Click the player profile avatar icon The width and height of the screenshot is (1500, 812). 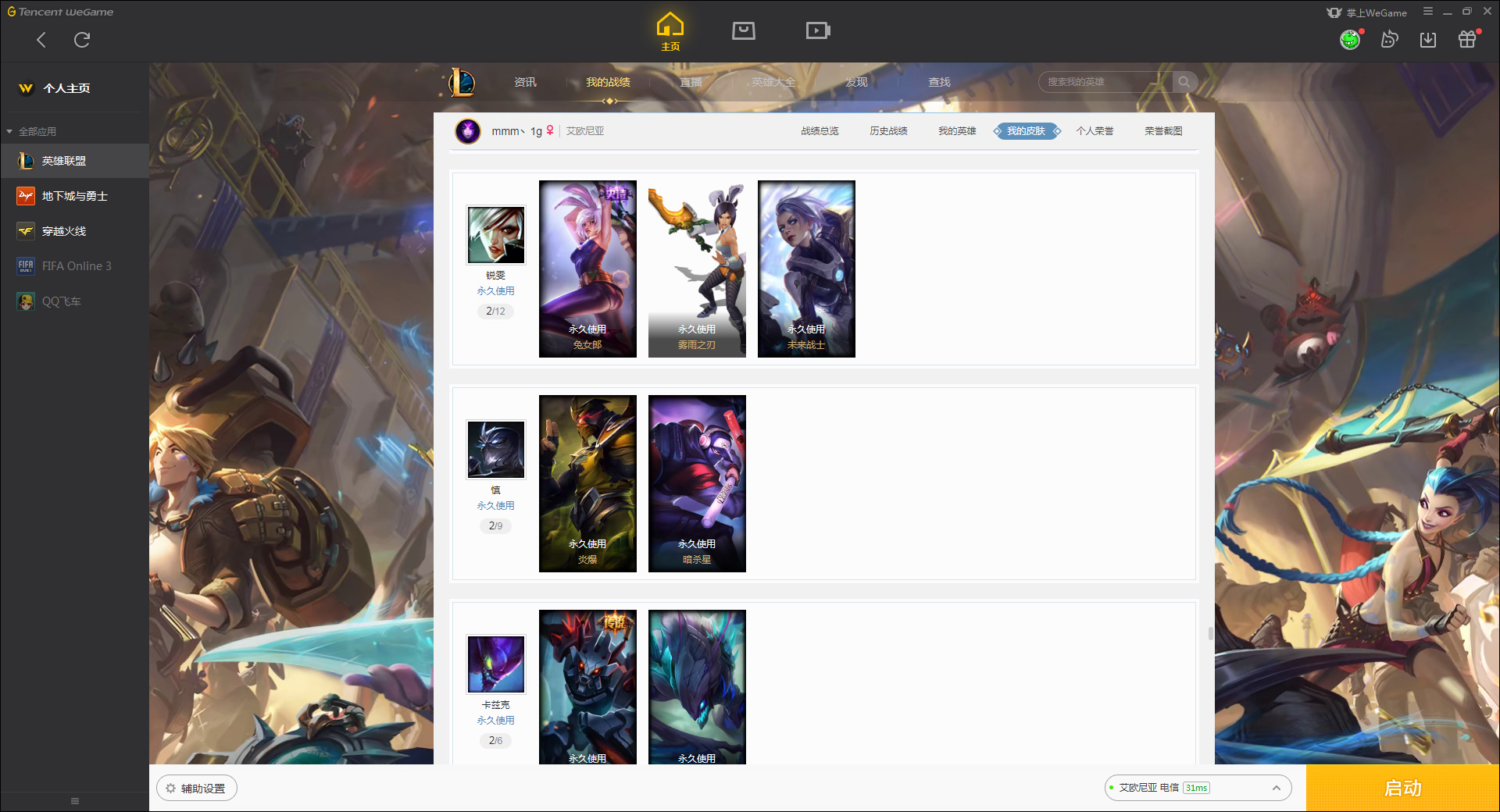pos(468,131)
